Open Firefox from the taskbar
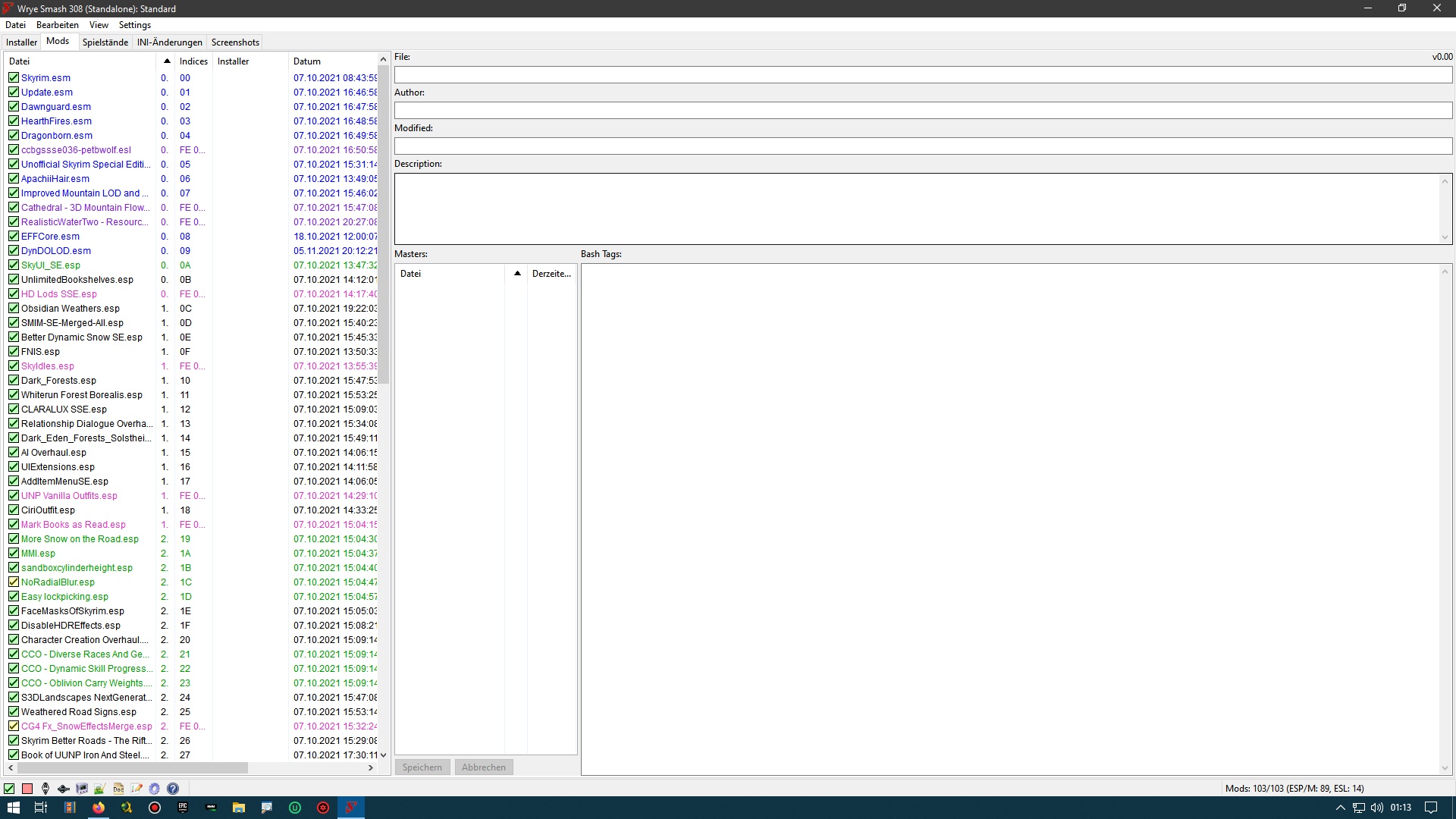1456x819 pixels. click(x=99, y=808)
